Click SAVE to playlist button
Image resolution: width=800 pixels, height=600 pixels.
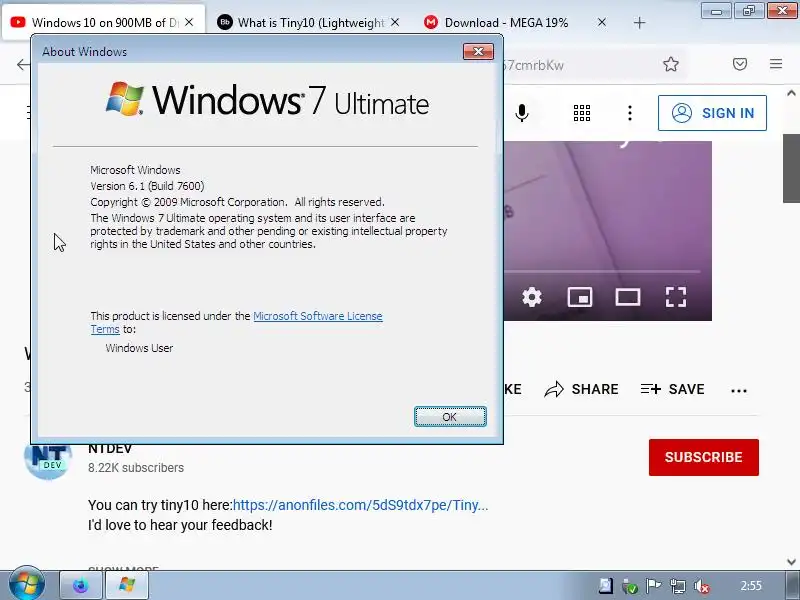(672, 389)
